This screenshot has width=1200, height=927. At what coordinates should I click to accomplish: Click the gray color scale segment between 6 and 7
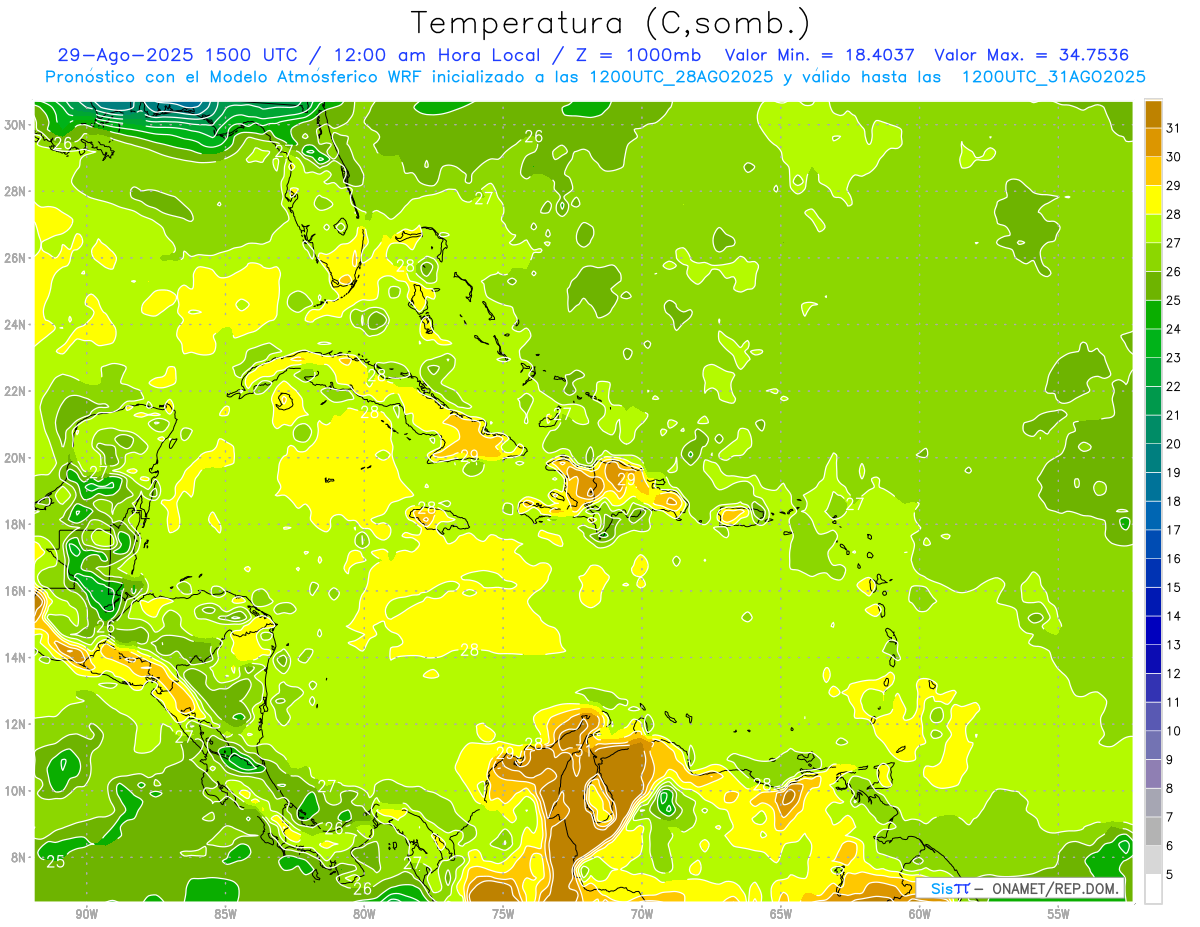(1153, 831)
